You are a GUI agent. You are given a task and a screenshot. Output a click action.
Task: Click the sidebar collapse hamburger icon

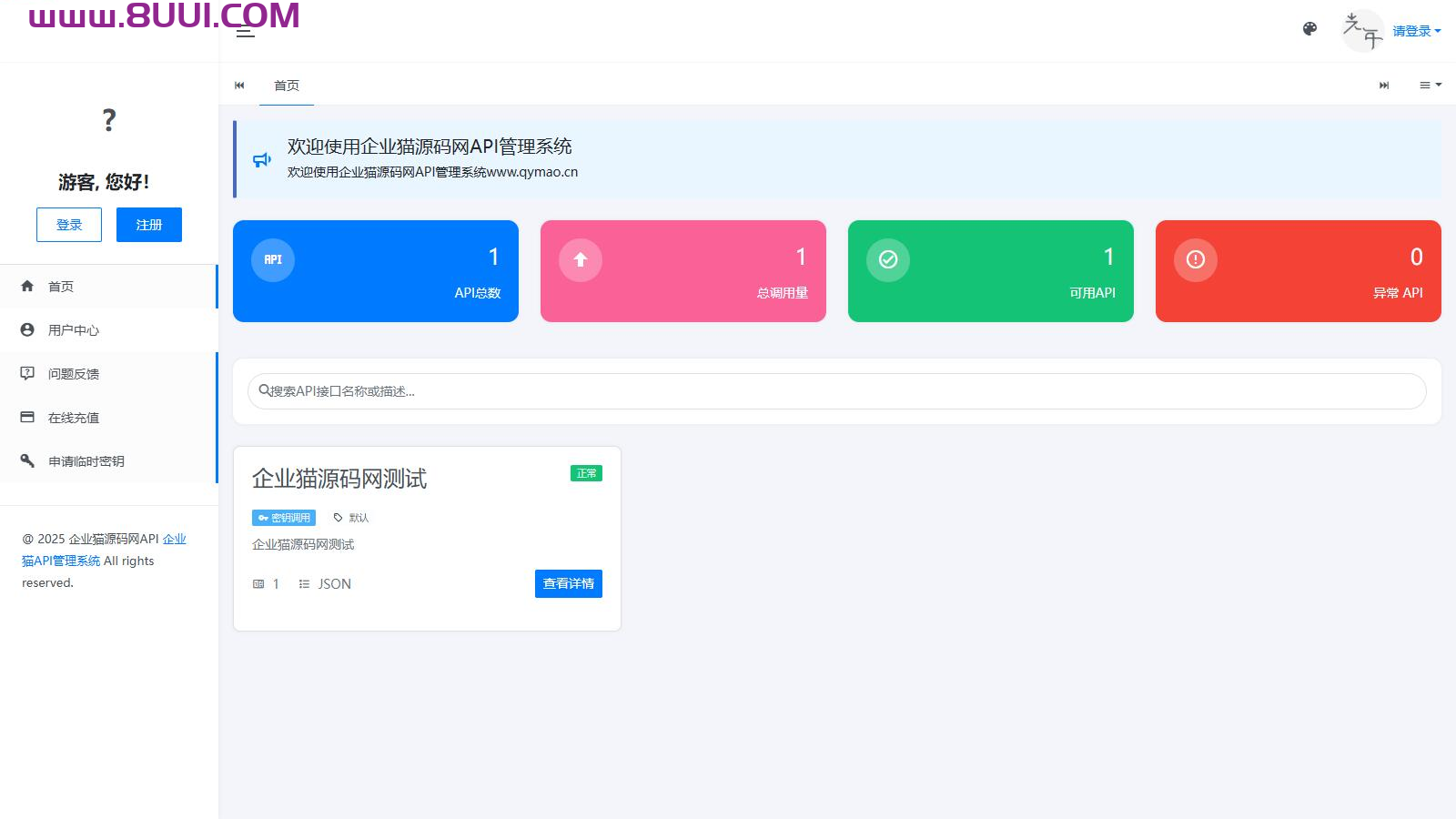click(x=244, y=30)
